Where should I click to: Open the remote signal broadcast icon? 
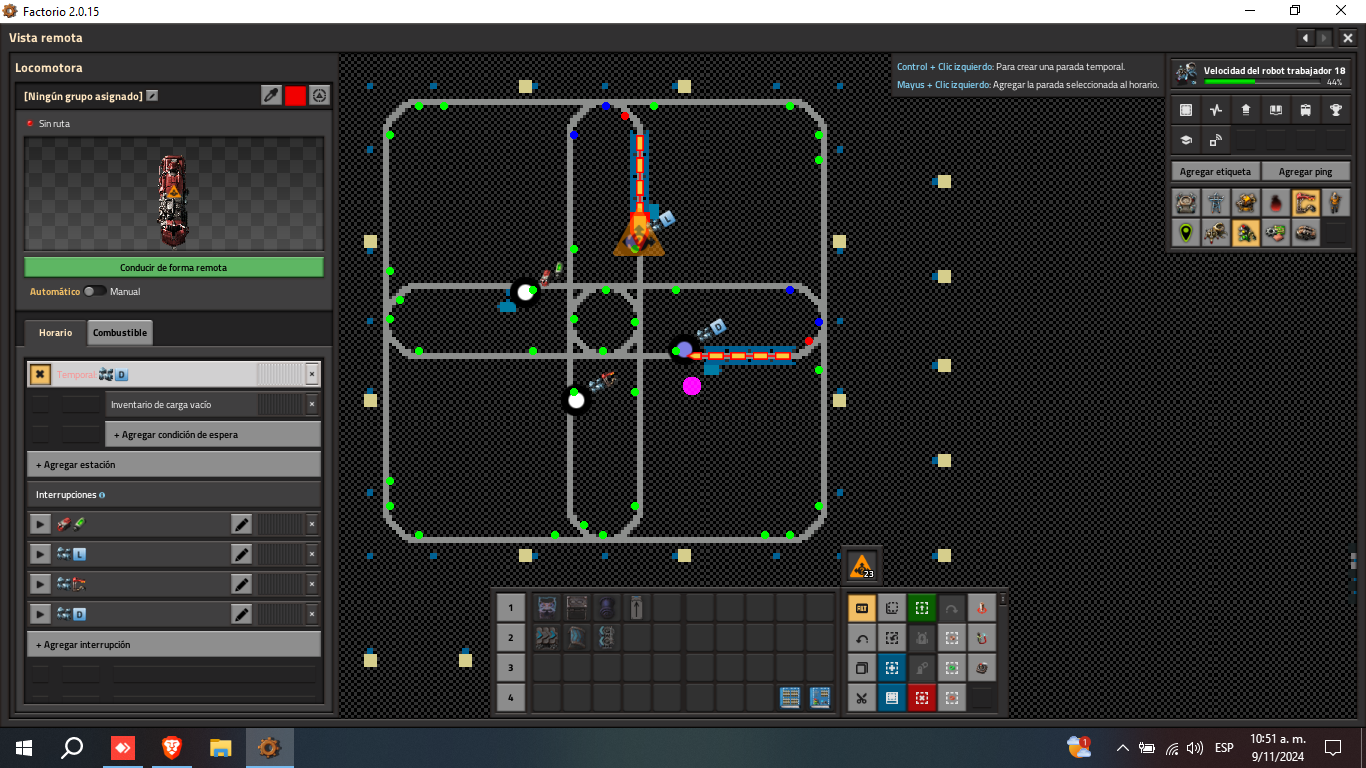click(x=1216, y=140)
